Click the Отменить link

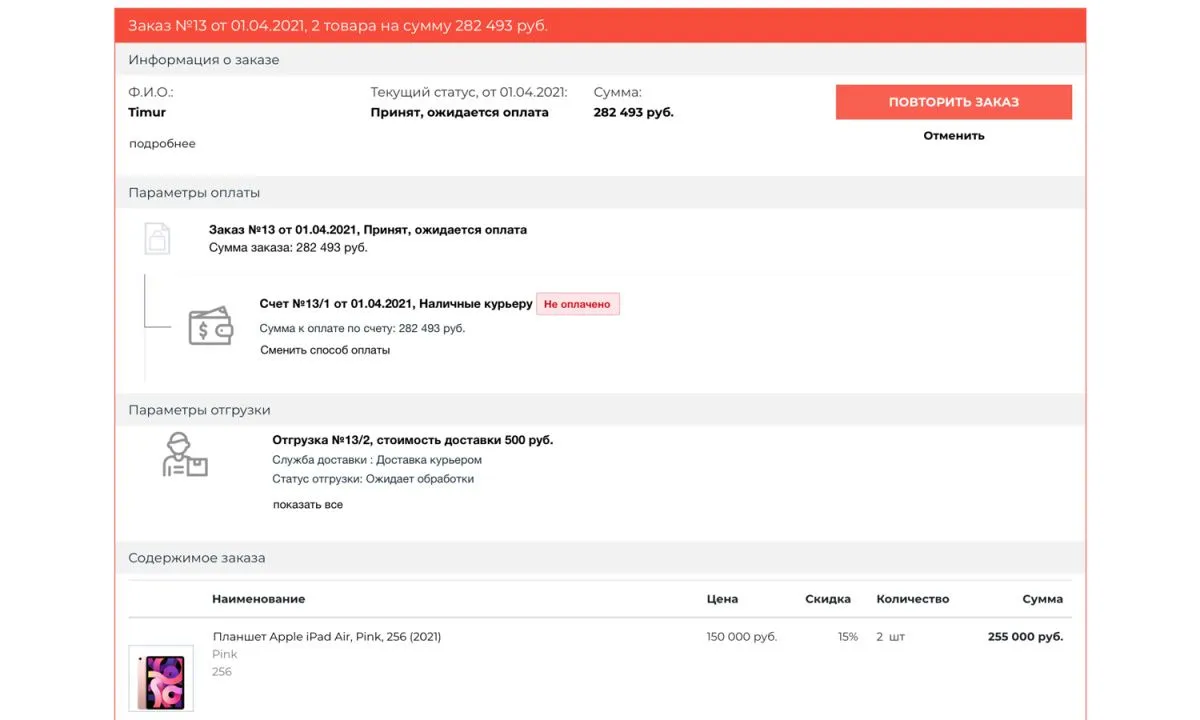[953, 135]
